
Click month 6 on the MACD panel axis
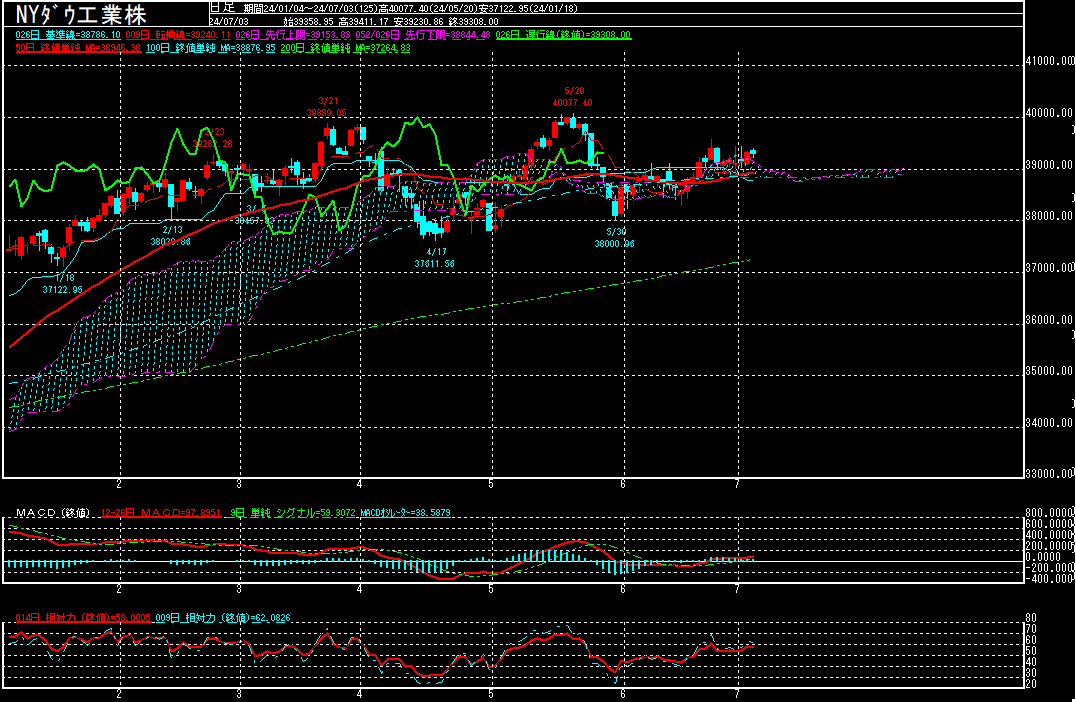click(623, 589)
